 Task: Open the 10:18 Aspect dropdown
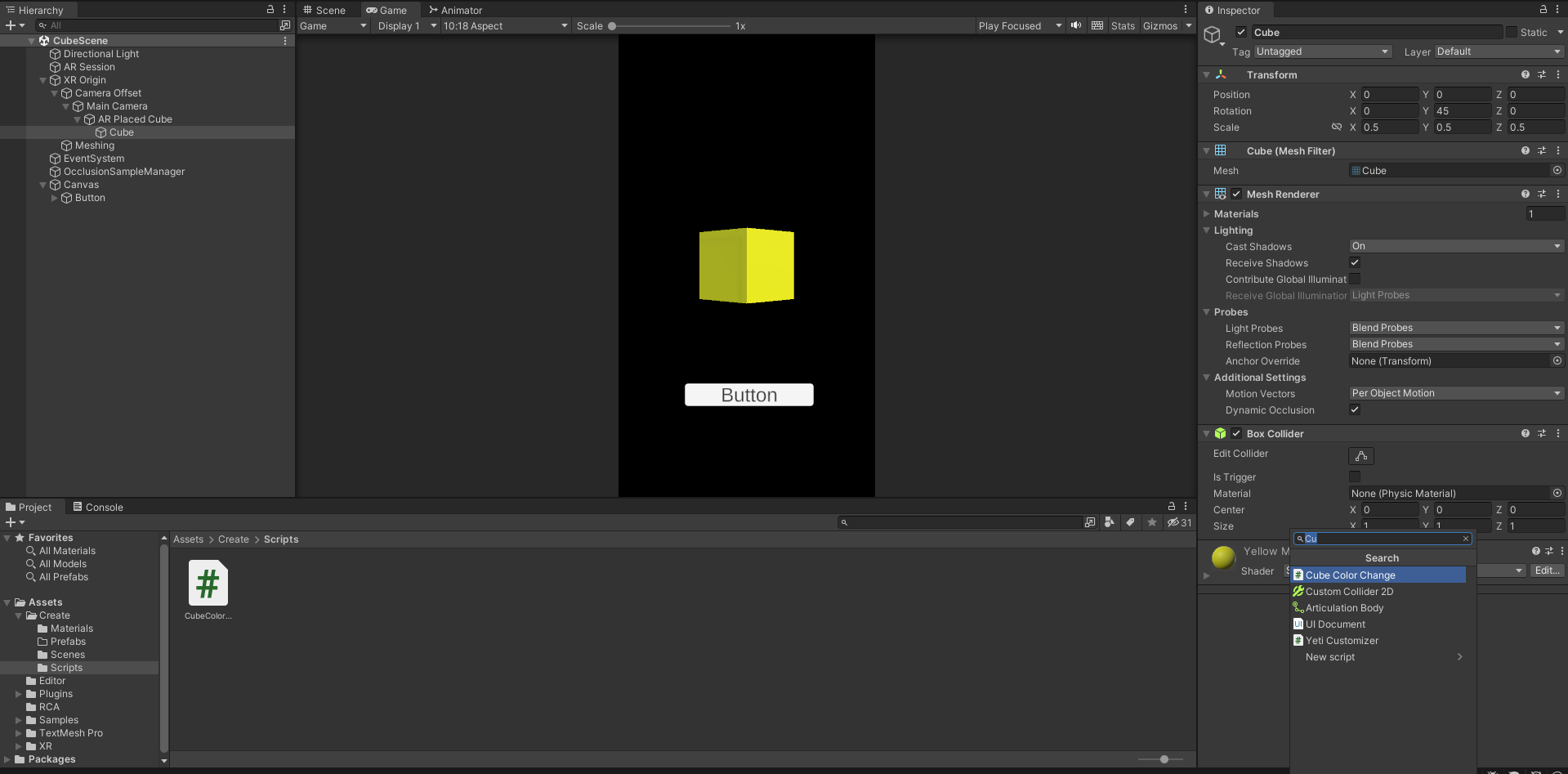click(x=506, y=25)
